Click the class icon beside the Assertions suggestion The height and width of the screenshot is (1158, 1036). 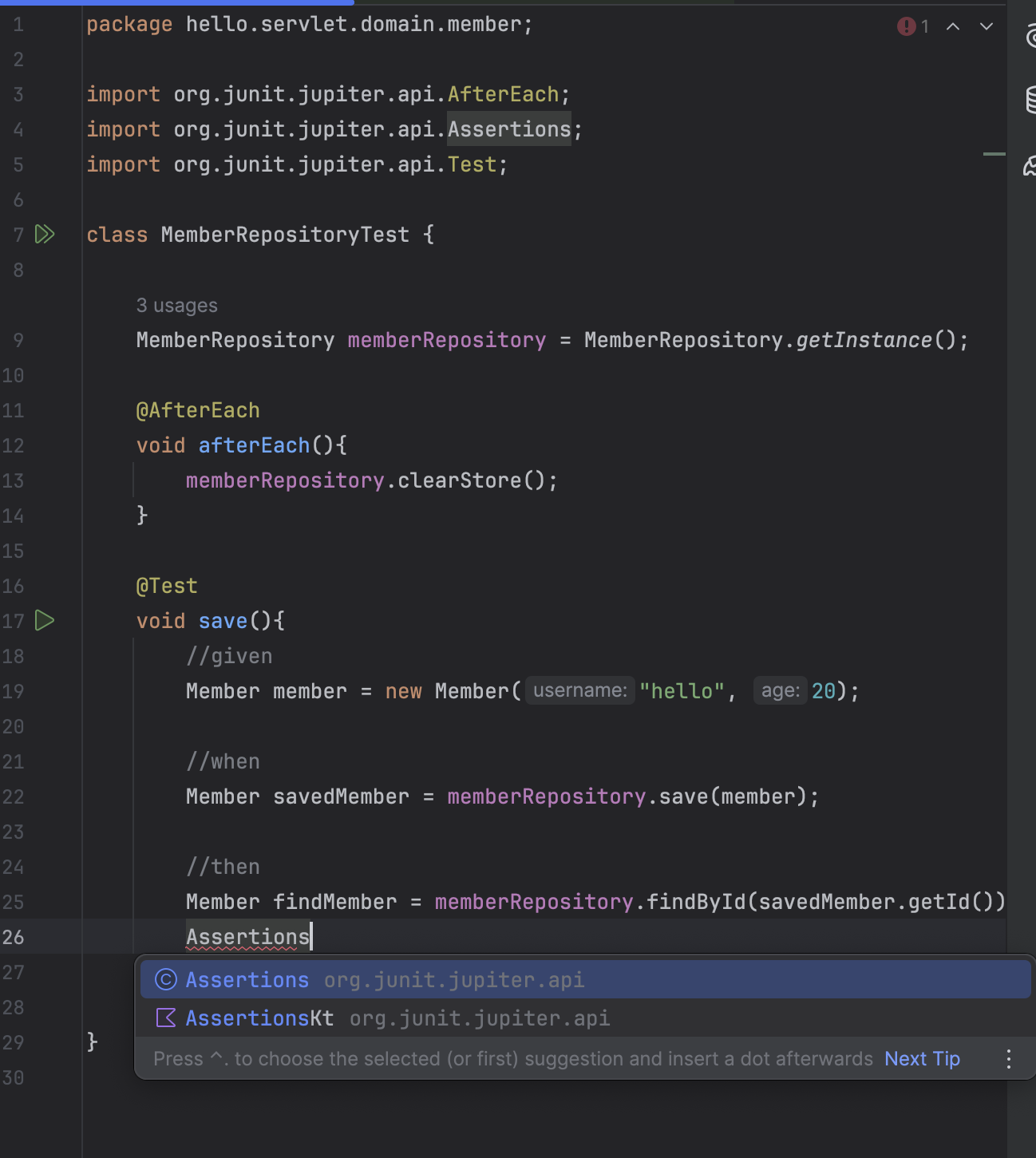[x=166, y=979]
